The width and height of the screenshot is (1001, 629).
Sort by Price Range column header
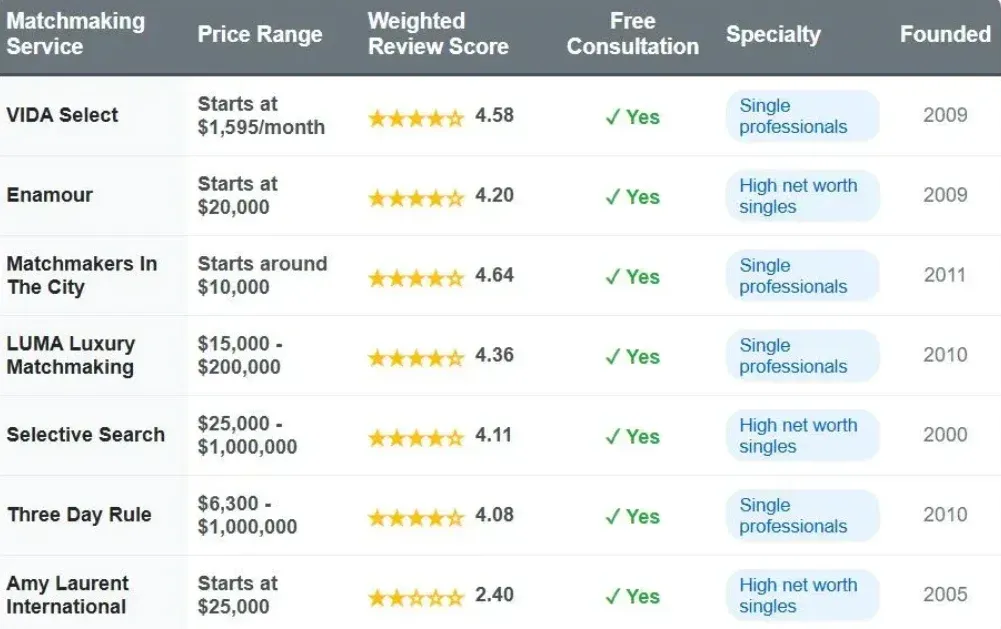260,34
